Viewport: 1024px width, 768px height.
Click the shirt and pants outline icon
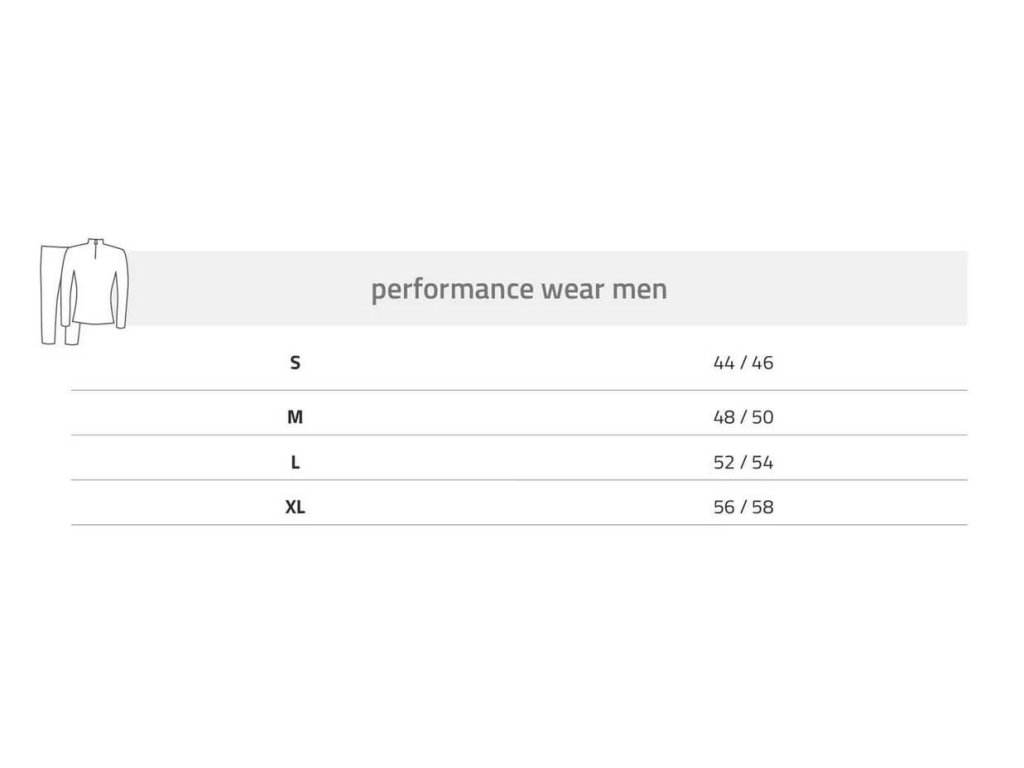(84, 291)
